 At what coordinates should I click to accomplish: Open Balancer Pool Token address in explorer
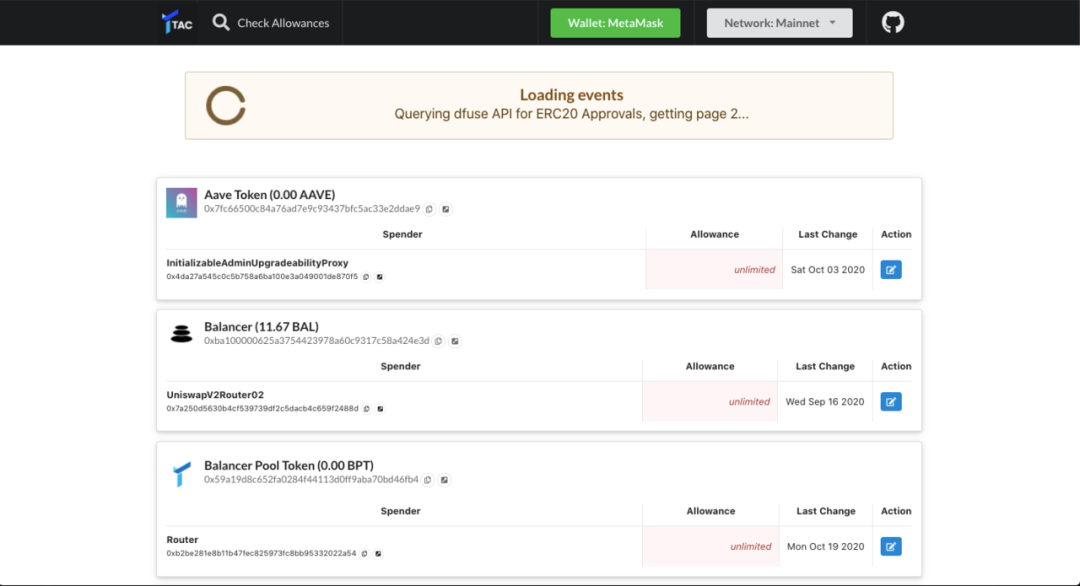(x=444, y=480)
